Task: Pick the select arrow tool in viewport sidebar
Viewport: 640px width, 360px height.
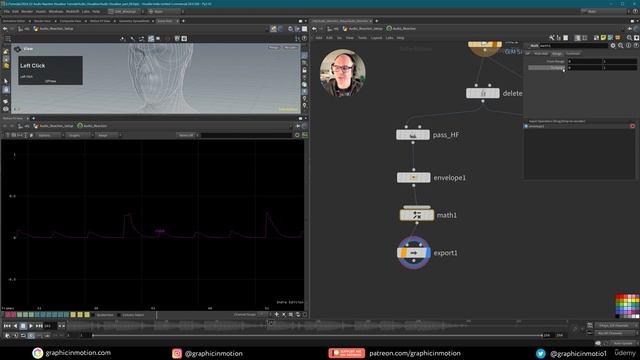Action: [6, 81]
